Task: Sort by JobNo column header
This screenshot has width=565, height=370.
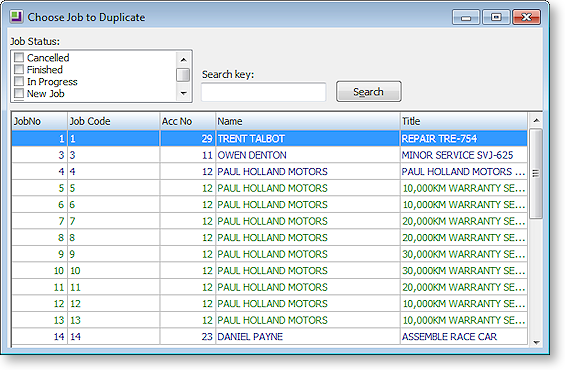Action: click(40, 121)
